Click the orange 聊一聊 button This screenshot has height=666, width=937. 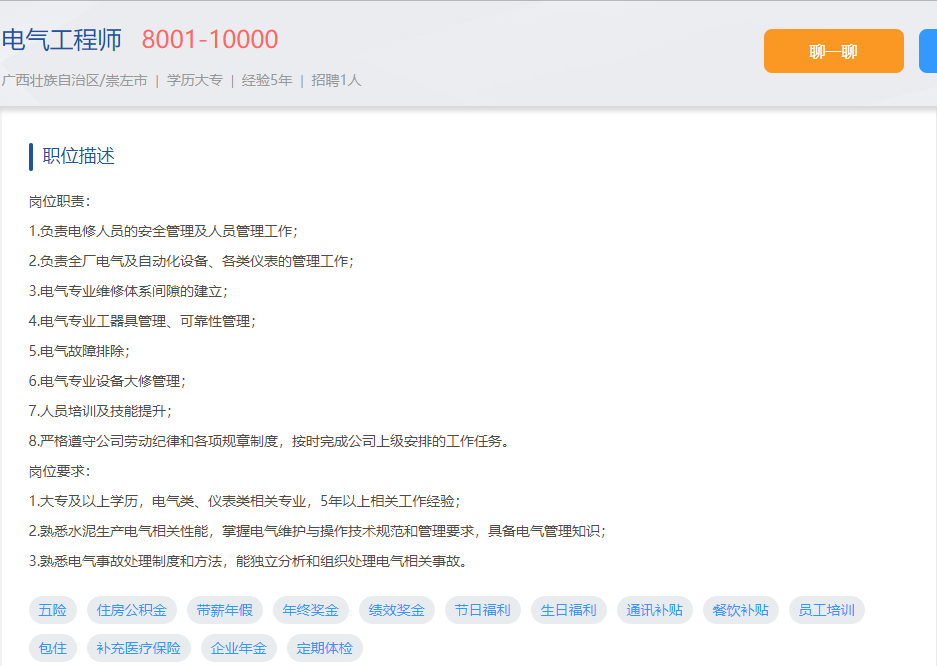click(x=834, y=51)
